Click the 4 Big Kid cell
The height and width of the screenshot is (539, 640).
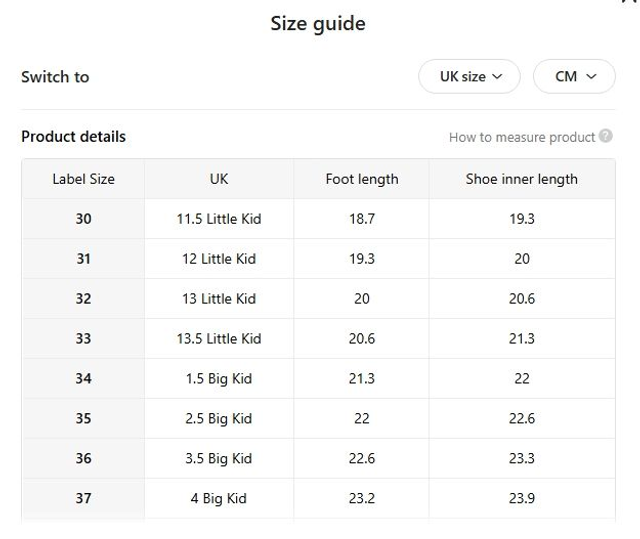pos(219,499)
